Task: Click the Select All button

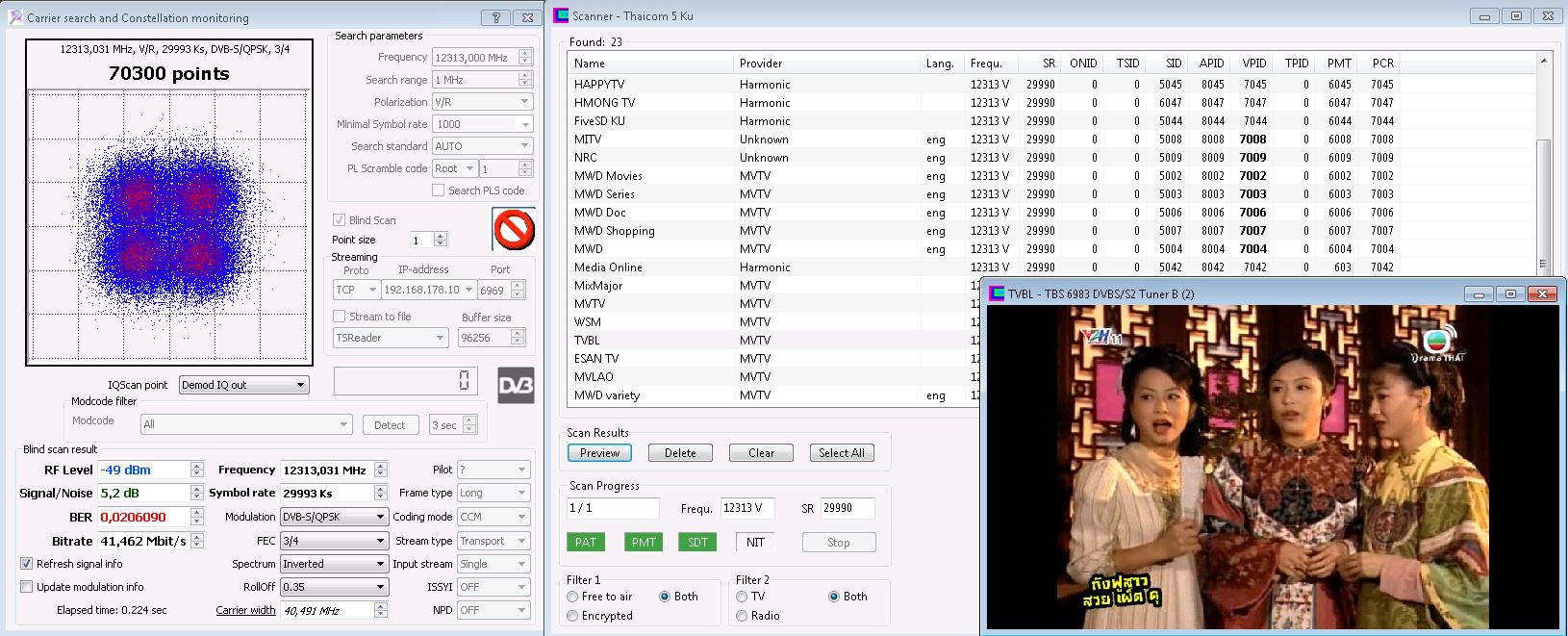Action: tap(842, 453)
